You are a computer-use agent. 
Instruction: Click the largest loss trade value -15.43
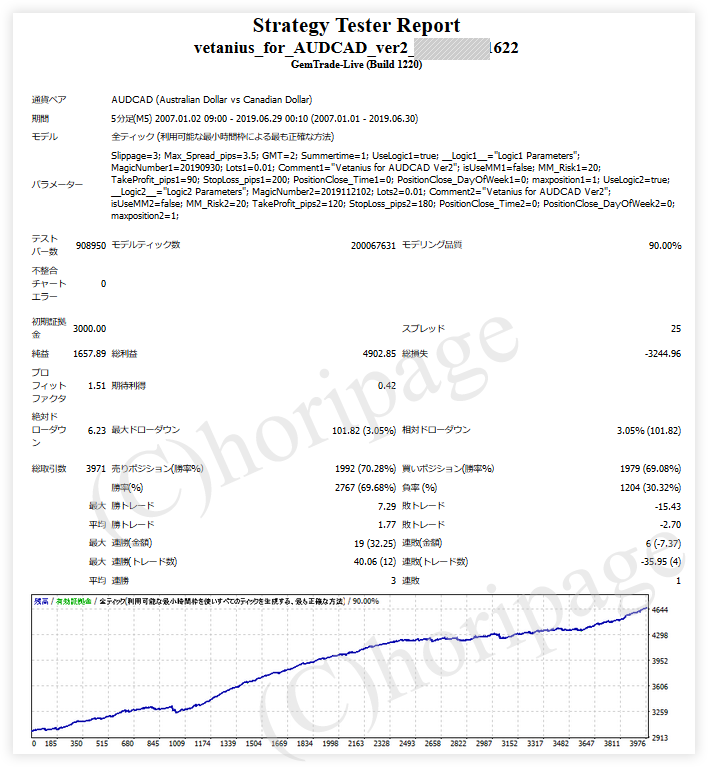point(668,507)
